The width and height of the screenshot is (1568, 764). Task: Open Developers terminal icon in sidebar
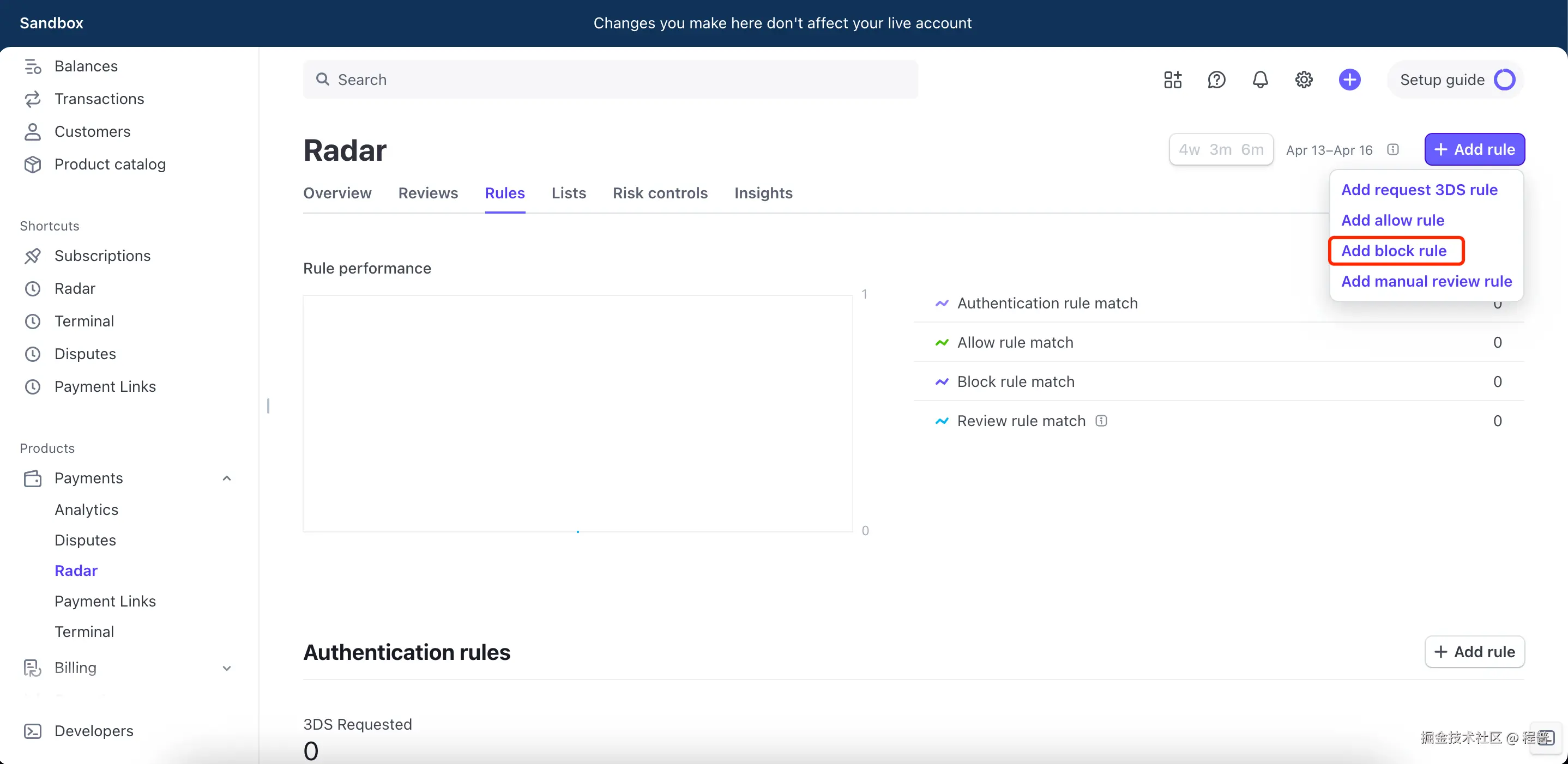tap(33, 731)
